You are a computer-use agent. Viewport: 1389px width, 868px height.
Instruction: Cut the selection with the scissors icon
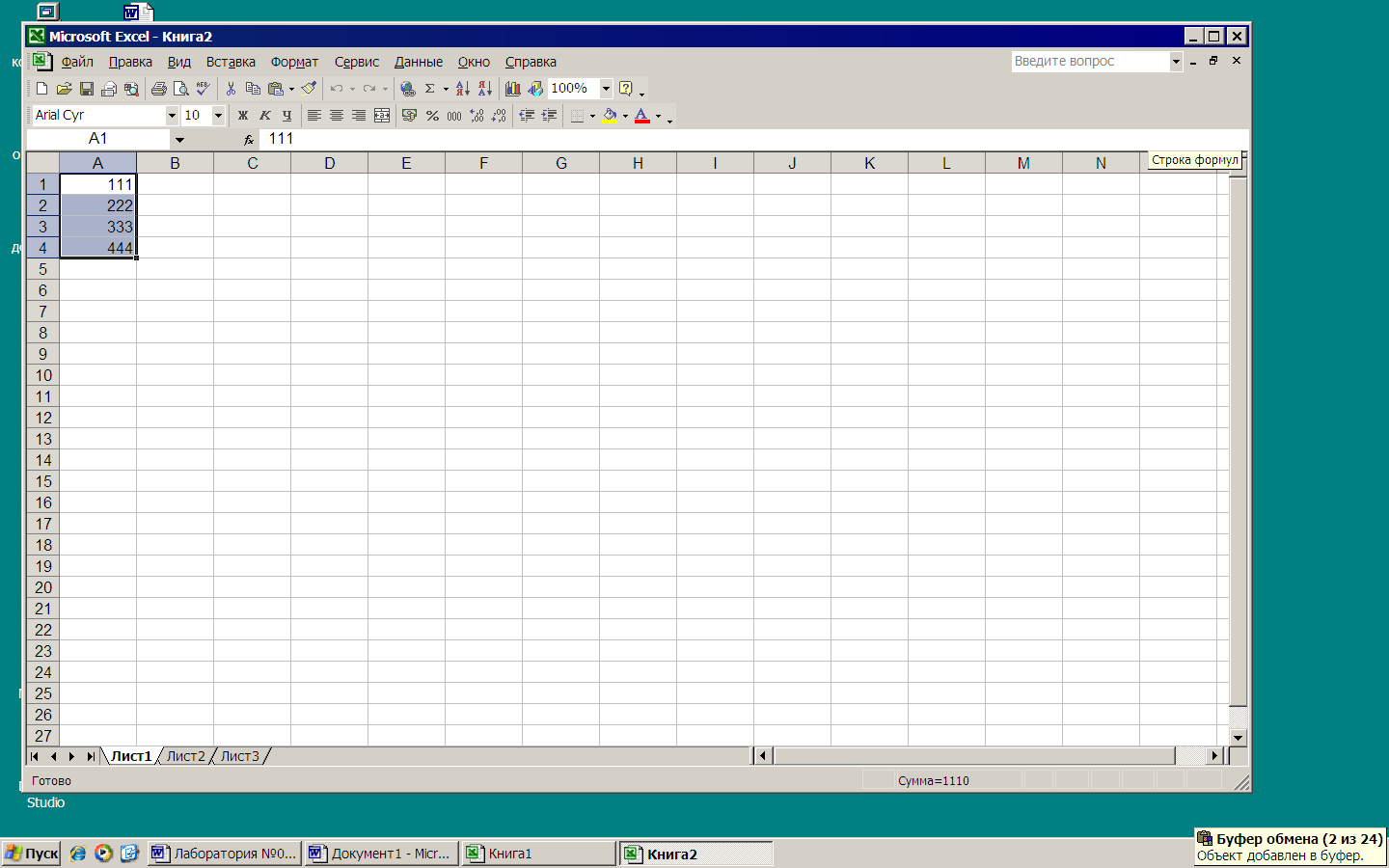(x=231, y=89)
